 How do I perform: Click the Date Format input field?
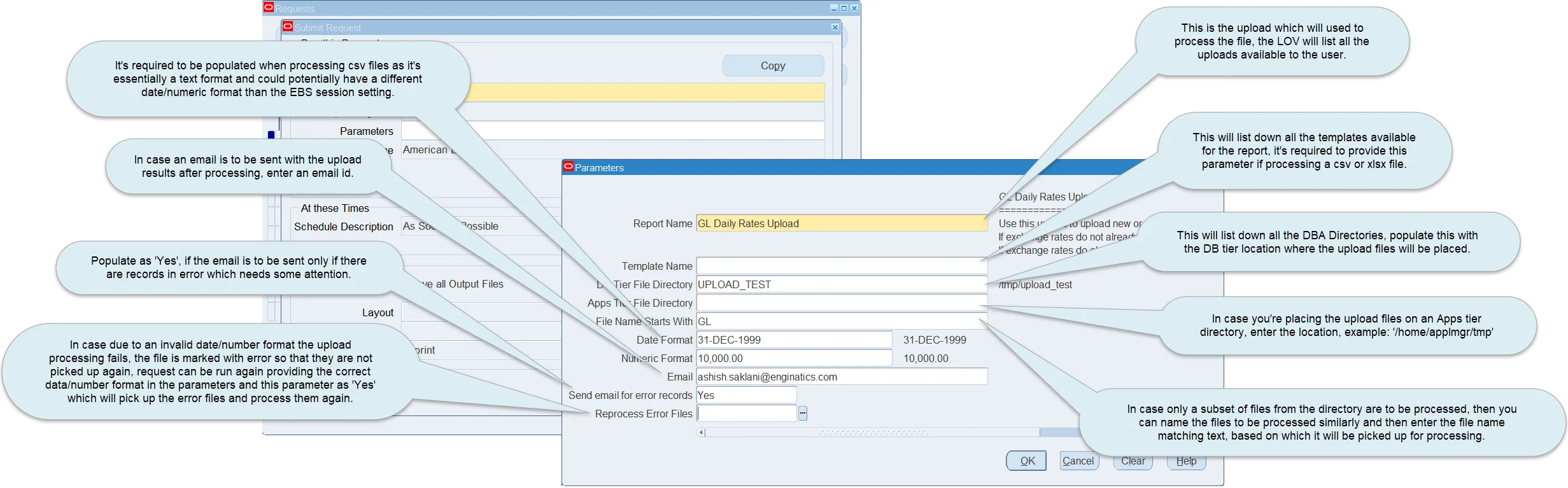794,340
